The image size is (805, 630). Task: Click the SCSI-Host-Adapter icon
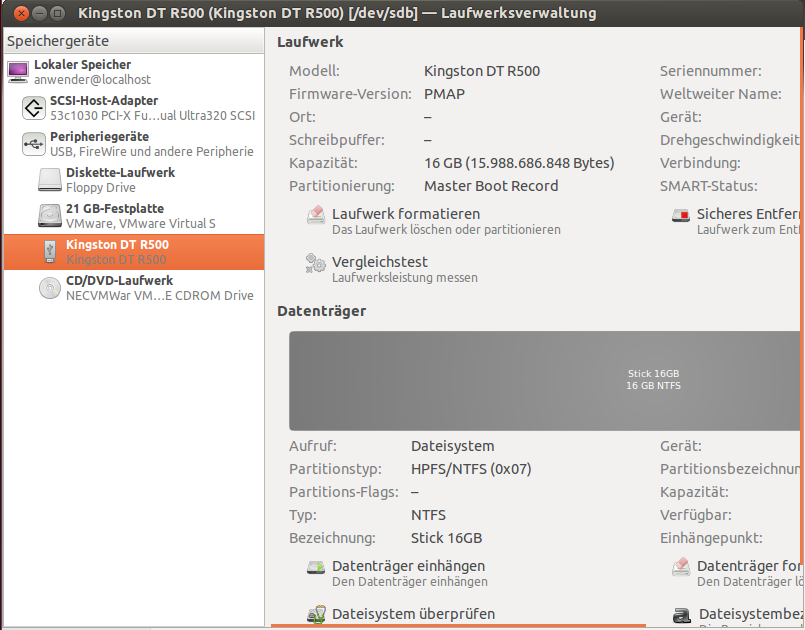[33, 108]
